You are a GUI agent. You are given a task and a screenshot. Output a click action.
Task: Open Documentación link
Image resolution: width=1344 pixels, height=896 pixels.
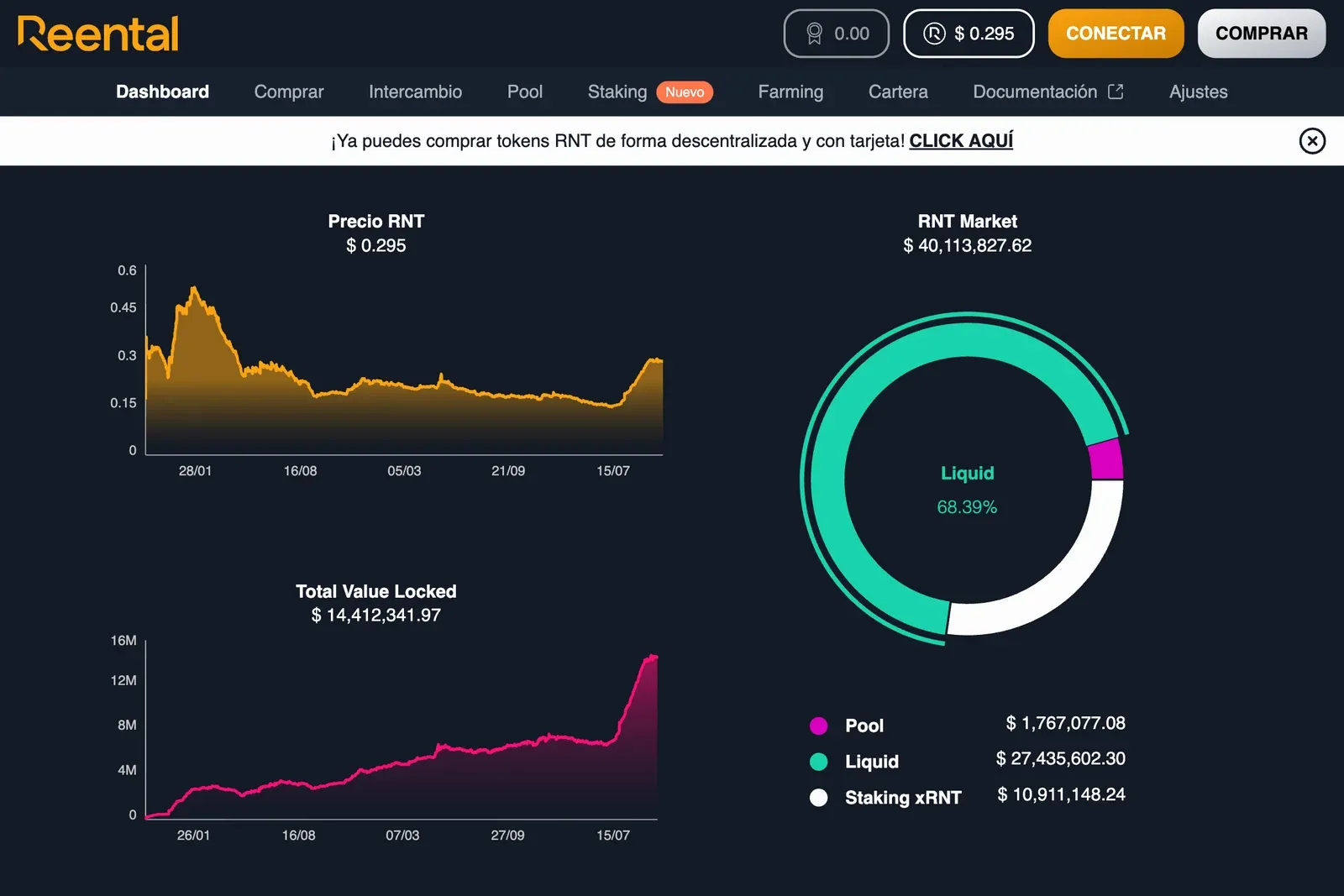(x=1035, y=92)
